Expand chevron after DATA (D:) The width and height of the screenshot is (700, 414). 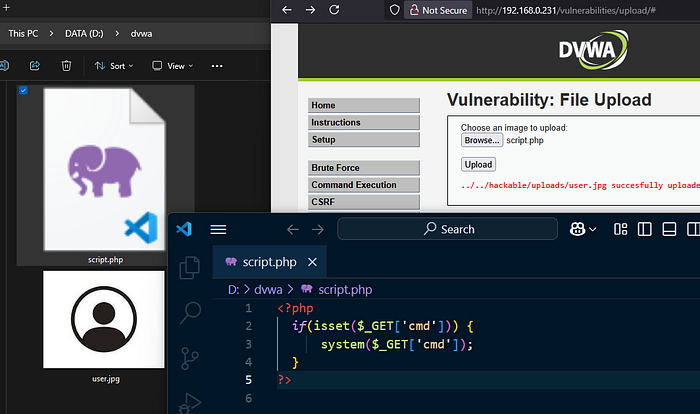coord(117,33)
